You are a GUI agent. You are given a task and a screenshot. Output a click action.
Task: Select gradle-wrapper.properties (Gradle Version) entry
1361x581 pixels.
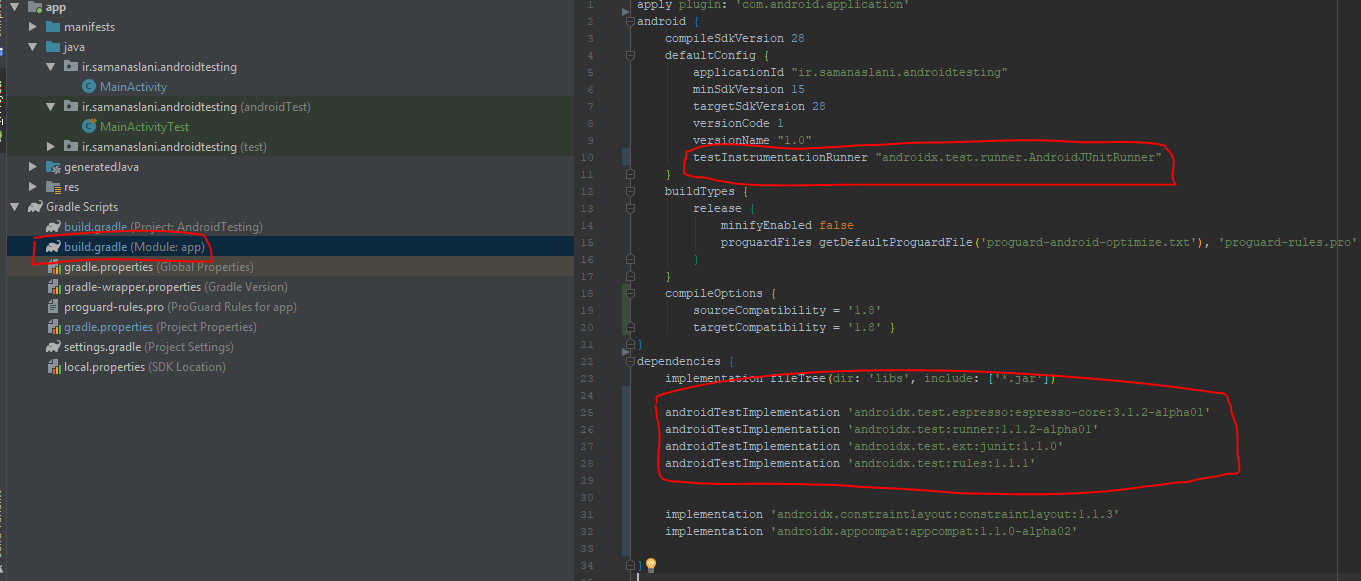point(175,287)
